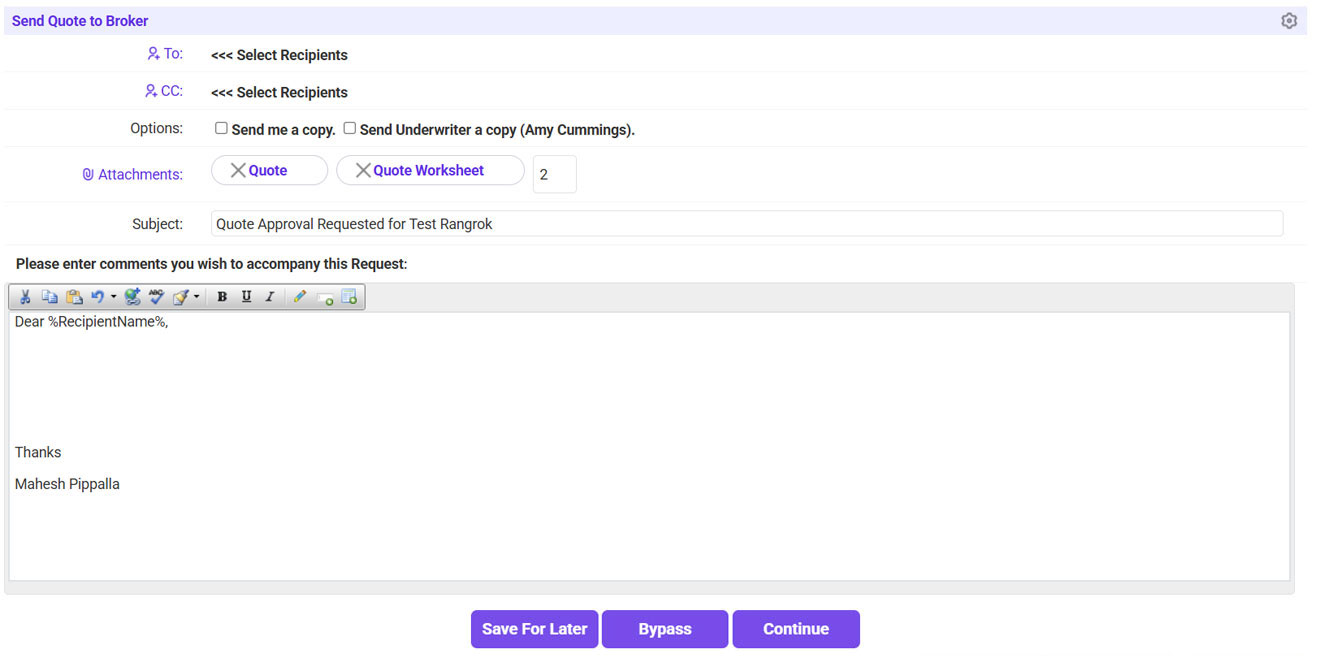This screenshot has width=1327, height=659.
Task: Check 'Send Underwriter a copy' option
Action: pyautogui.click(x=350, y=128)
